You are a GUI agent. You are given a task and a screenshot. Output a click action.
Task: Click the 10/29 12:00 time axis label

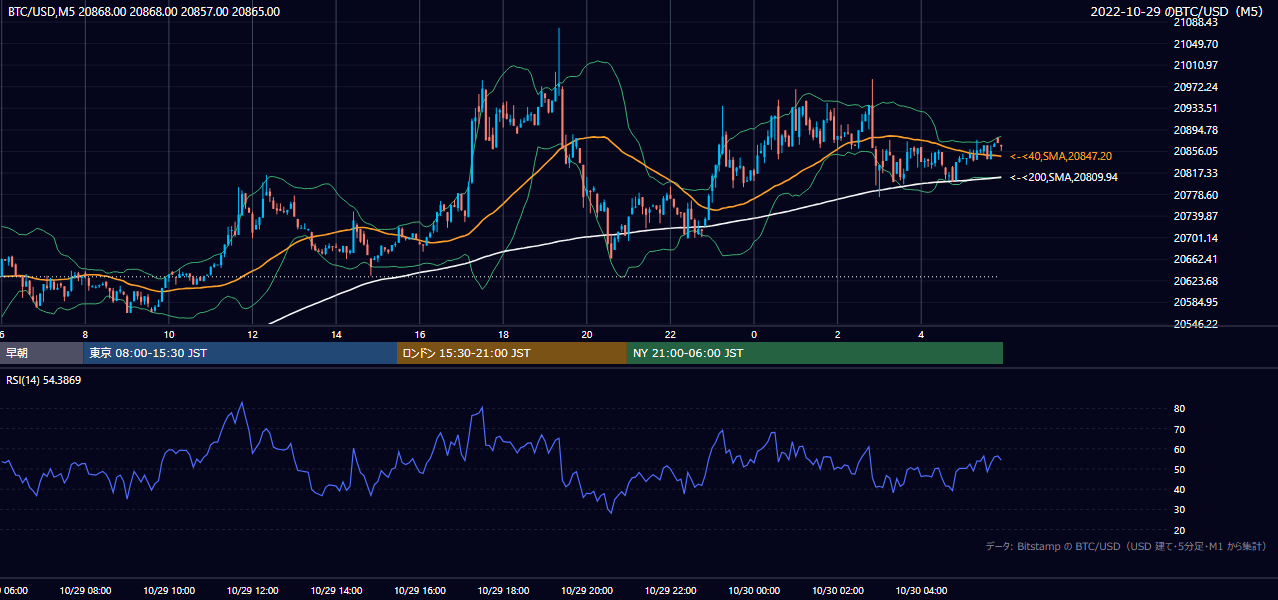click(252, 592)
